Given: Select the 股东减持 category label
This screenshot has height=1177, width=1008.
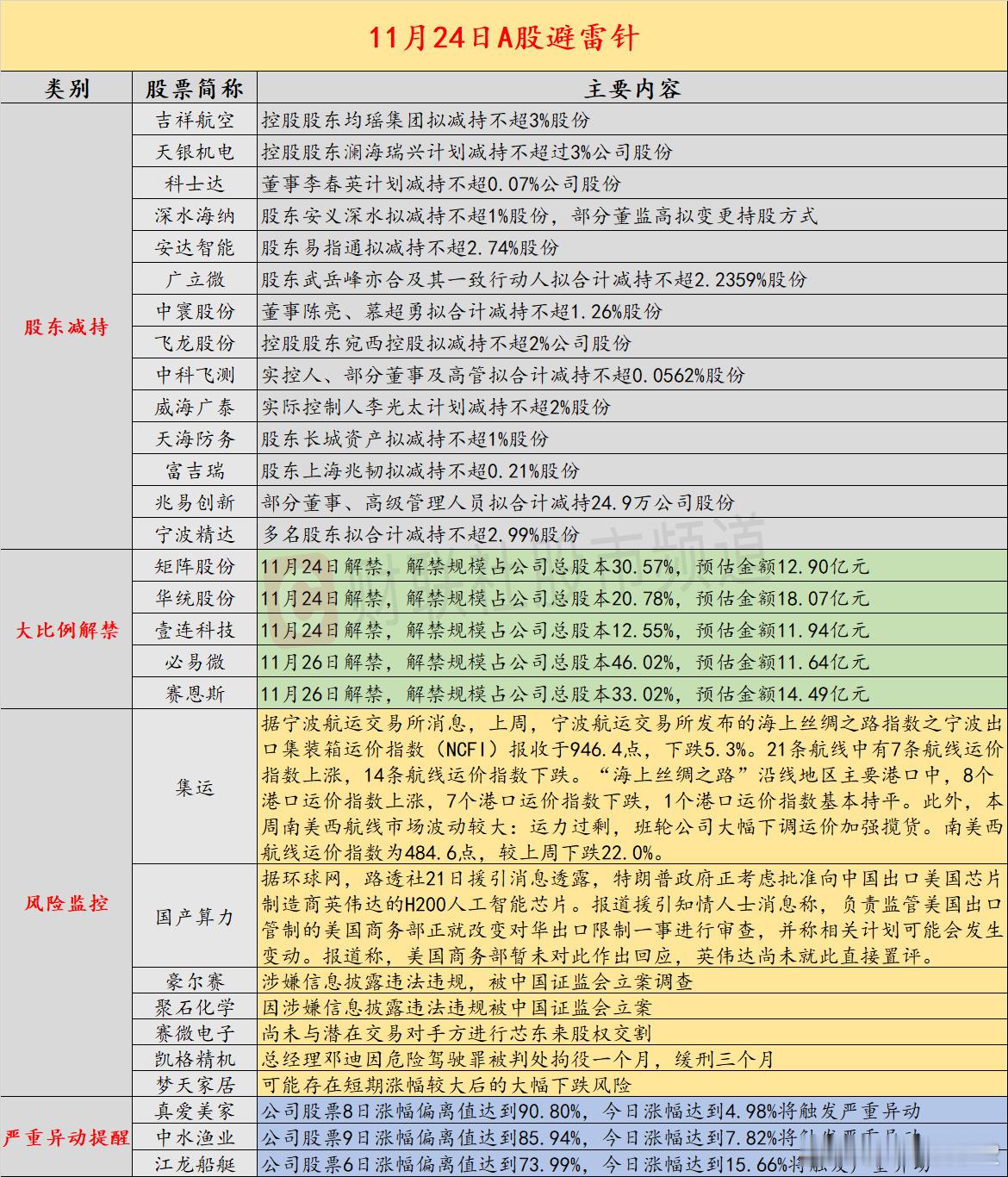Looking at the screenshot, I should point(67,328).
